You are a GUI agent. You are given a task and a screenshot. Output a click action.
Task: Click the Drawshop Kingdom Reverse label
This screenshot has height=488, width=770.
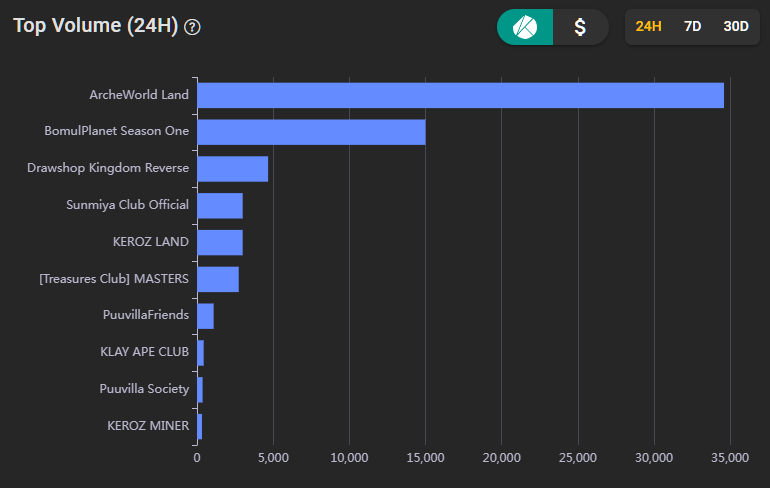pyautogui.click(x=108, y=168)
